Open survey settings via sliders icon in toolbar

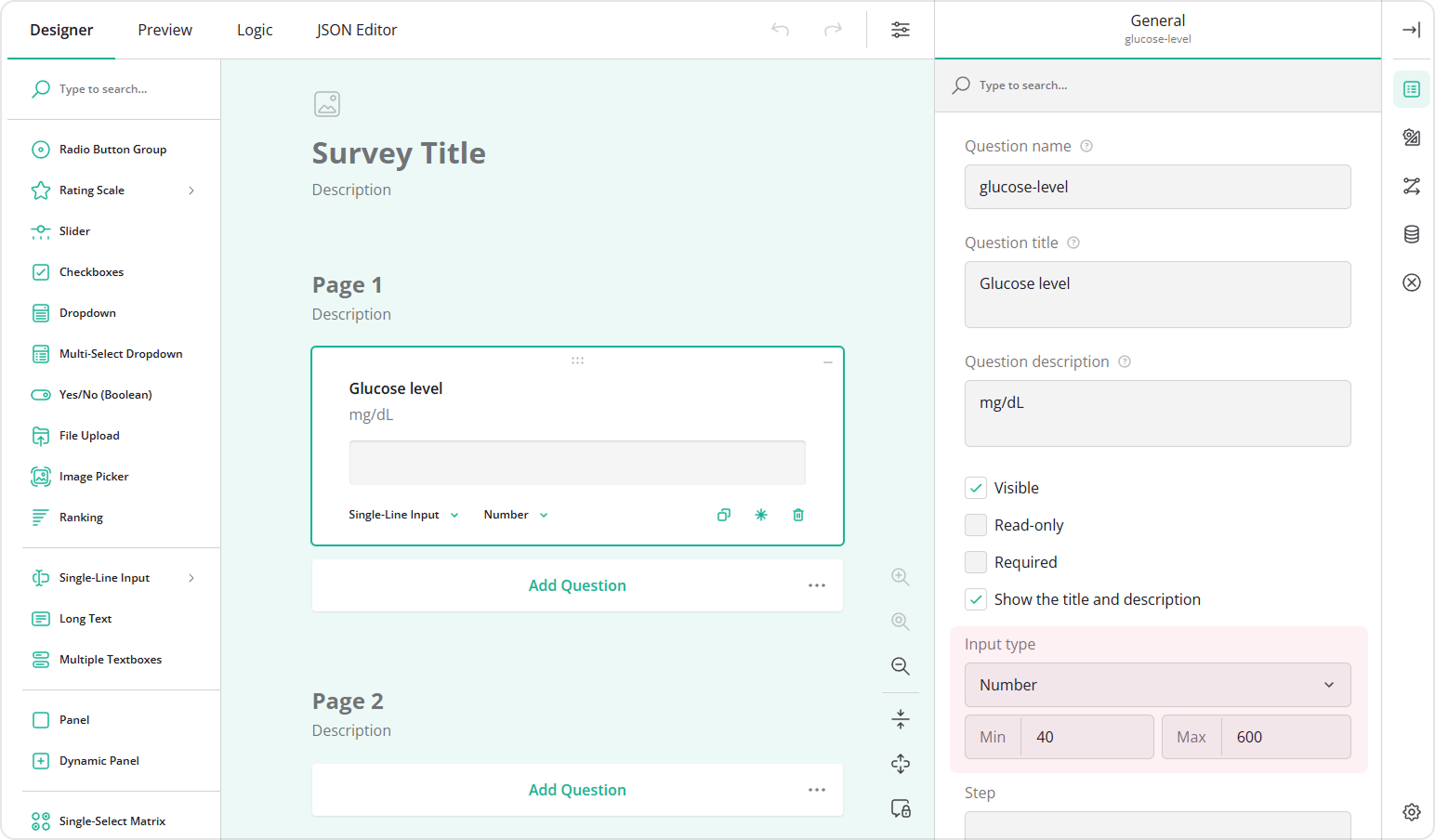900,29
